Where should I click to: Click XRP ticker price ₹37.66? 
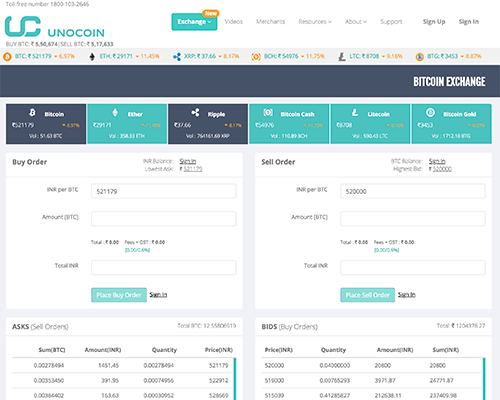pyautogui.click(x=206, y=56)
